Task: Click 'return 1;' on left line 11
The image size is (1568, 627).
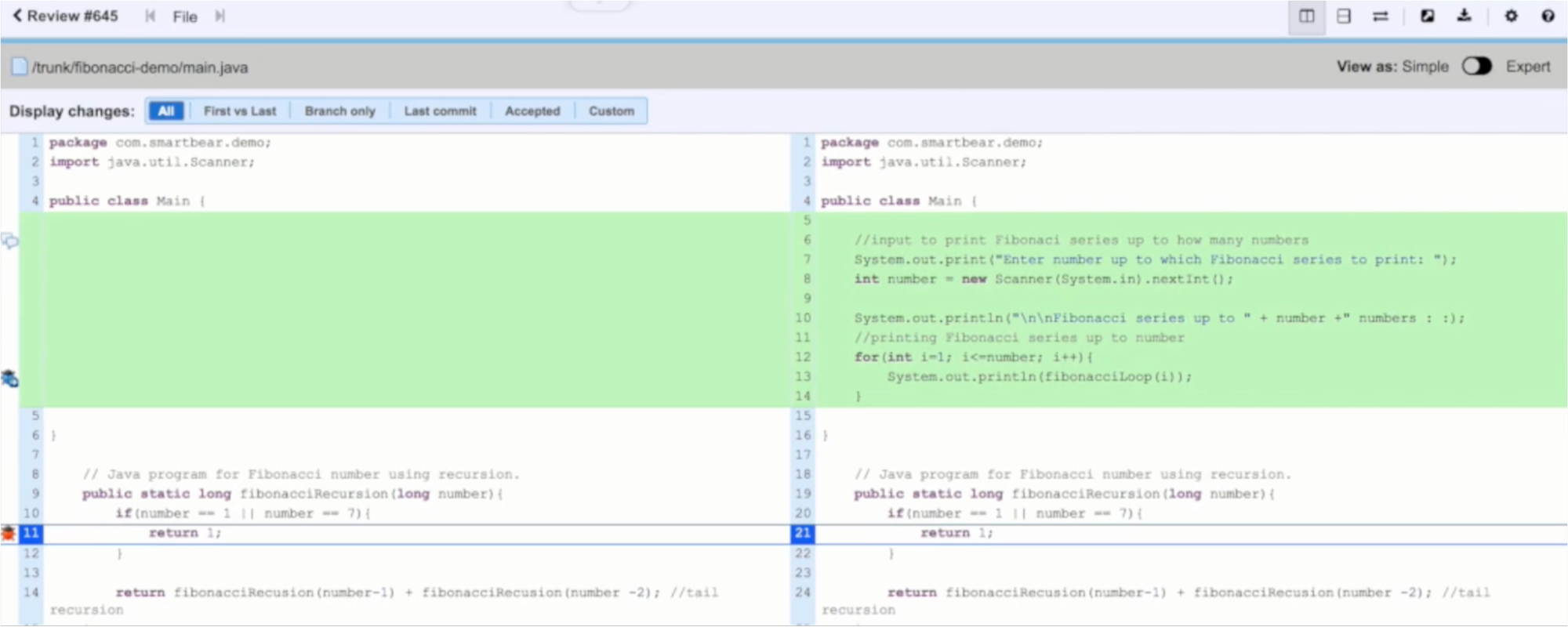Action: tap(185, 533)
